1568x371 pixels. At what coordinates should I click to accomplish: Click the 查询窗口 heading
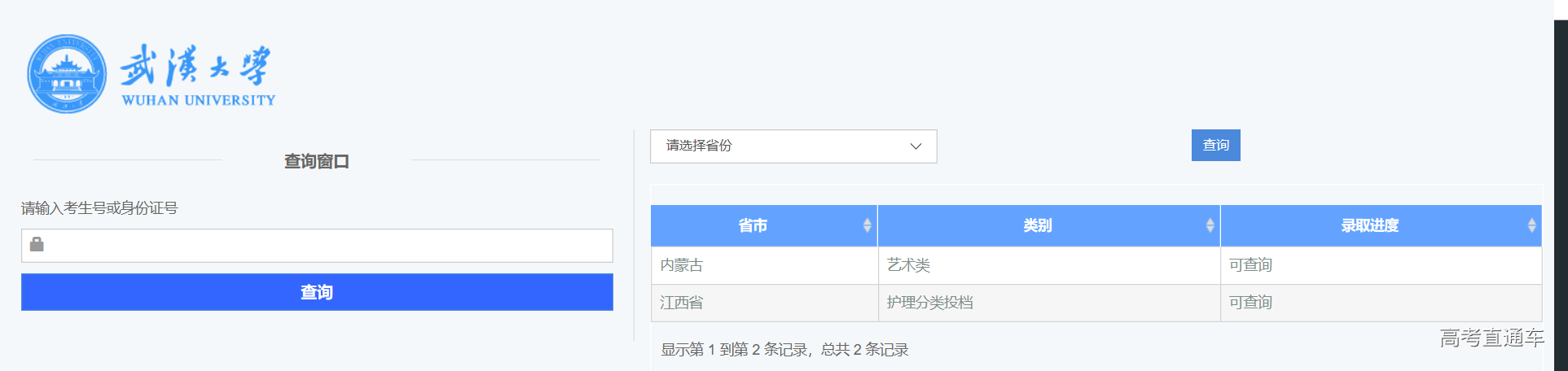[x=317, y=161]
